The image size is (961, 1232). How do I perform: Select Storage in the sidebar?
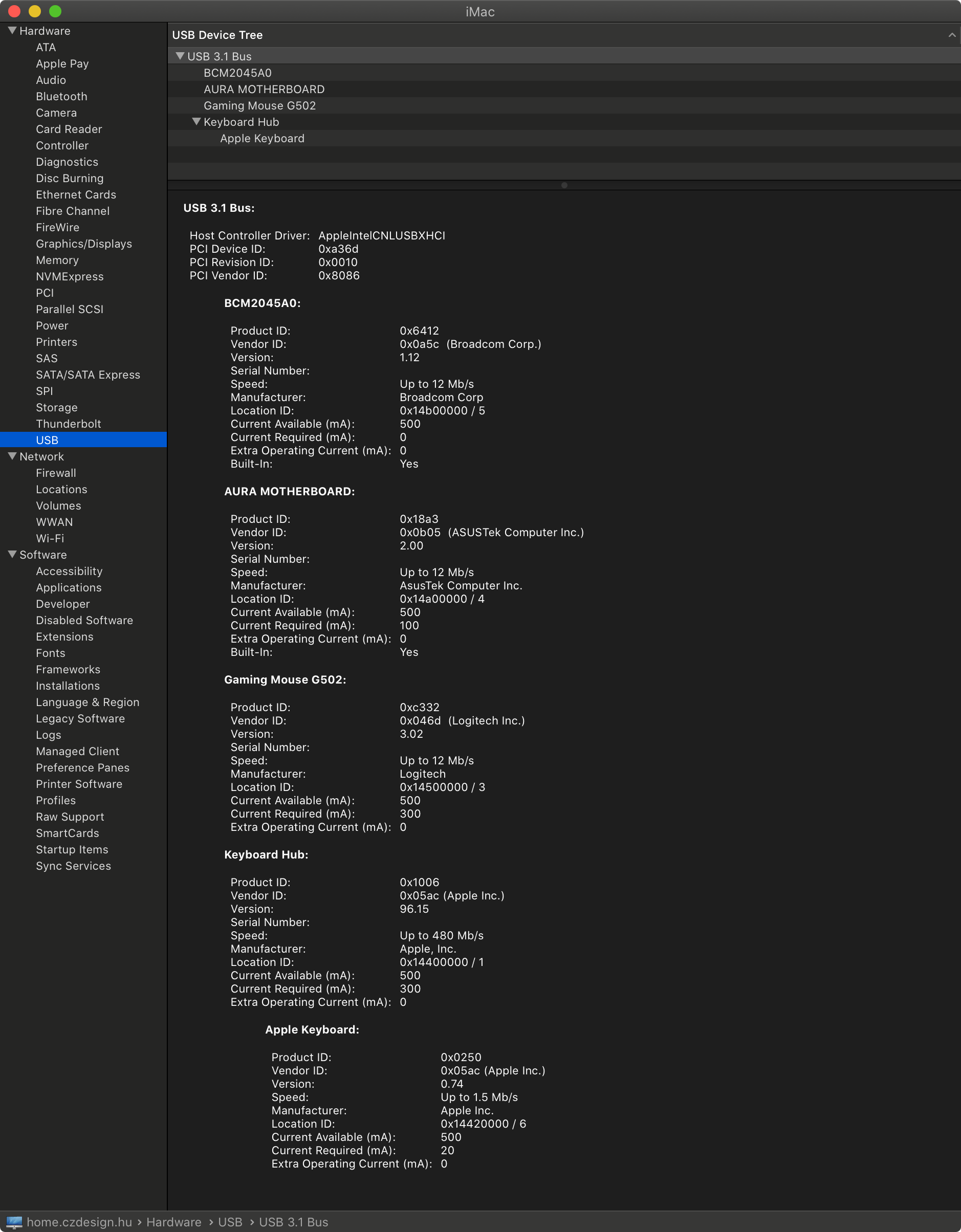coord(57,407)
